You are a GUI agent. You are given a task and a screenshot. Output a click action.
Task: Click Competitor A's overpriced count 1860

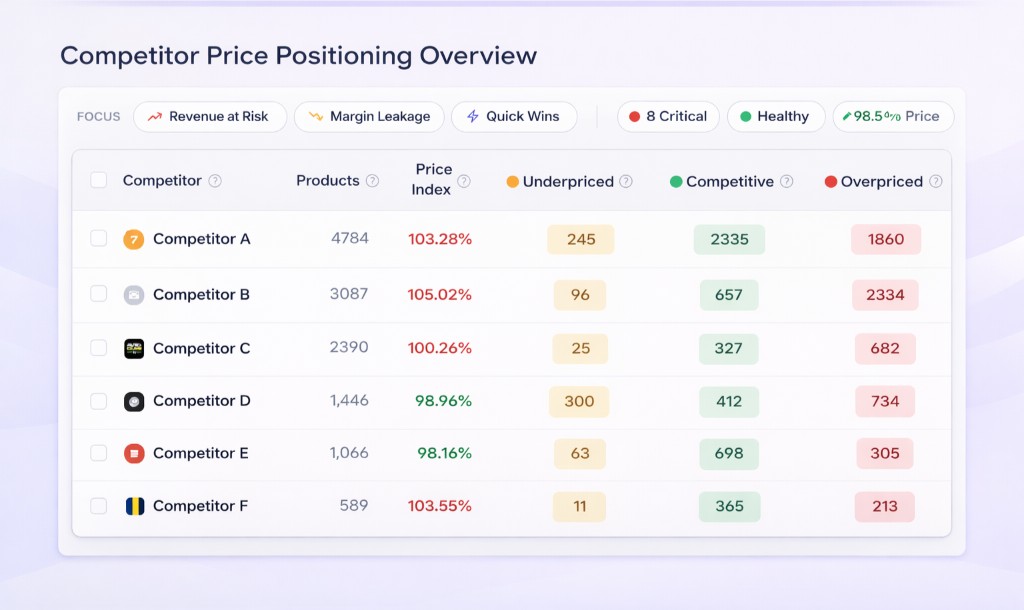tap(886, 239)
